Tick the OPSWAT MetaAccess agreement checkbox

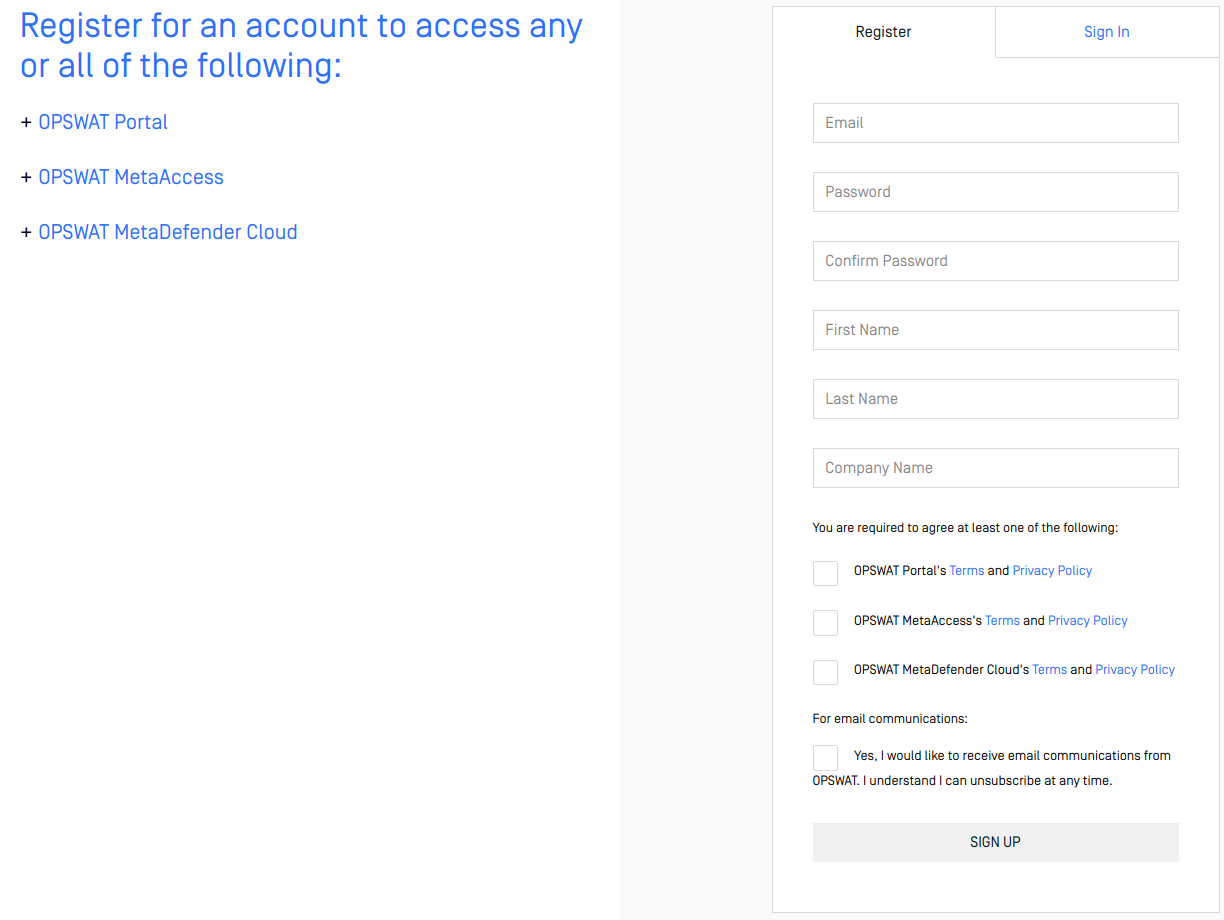click(x=825, y=623)
